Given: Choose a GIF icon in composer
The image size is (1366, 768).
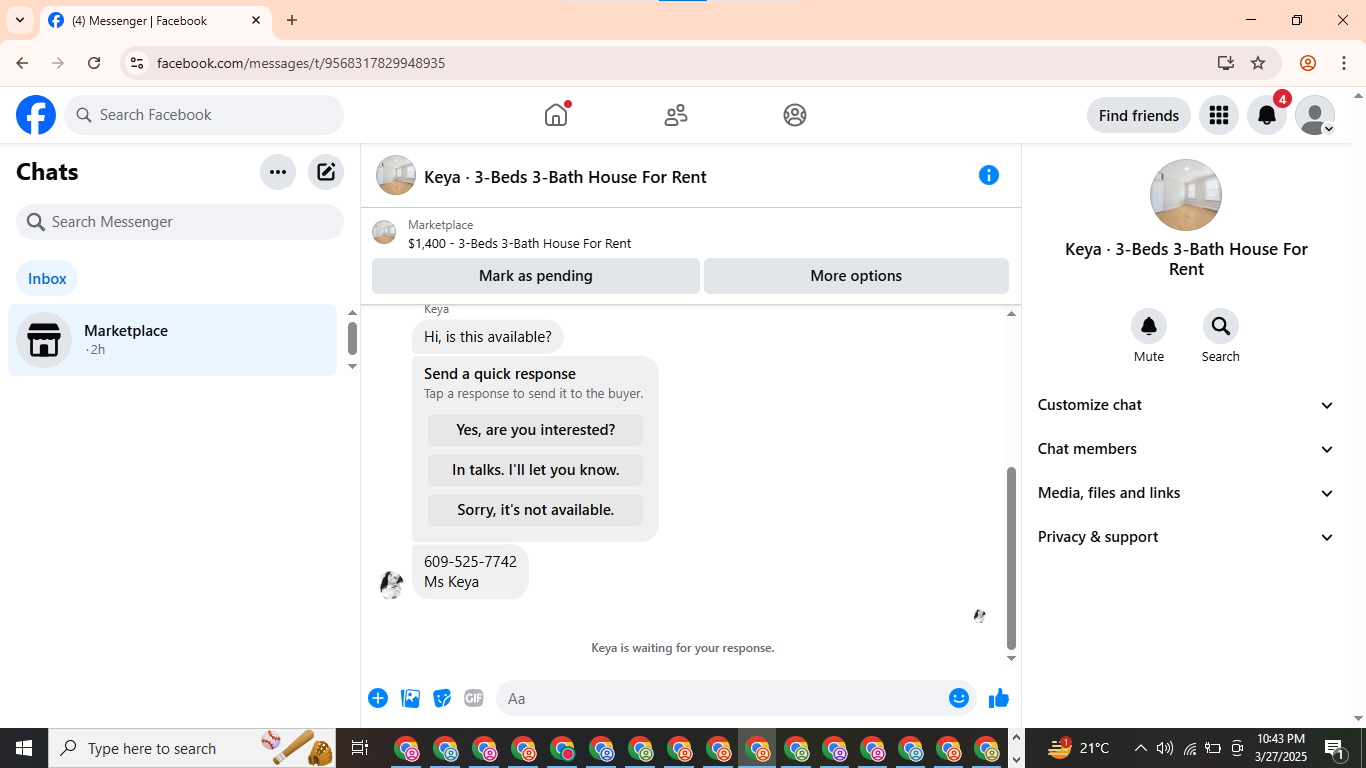Looking at the screenshot, I should (474, 698).
